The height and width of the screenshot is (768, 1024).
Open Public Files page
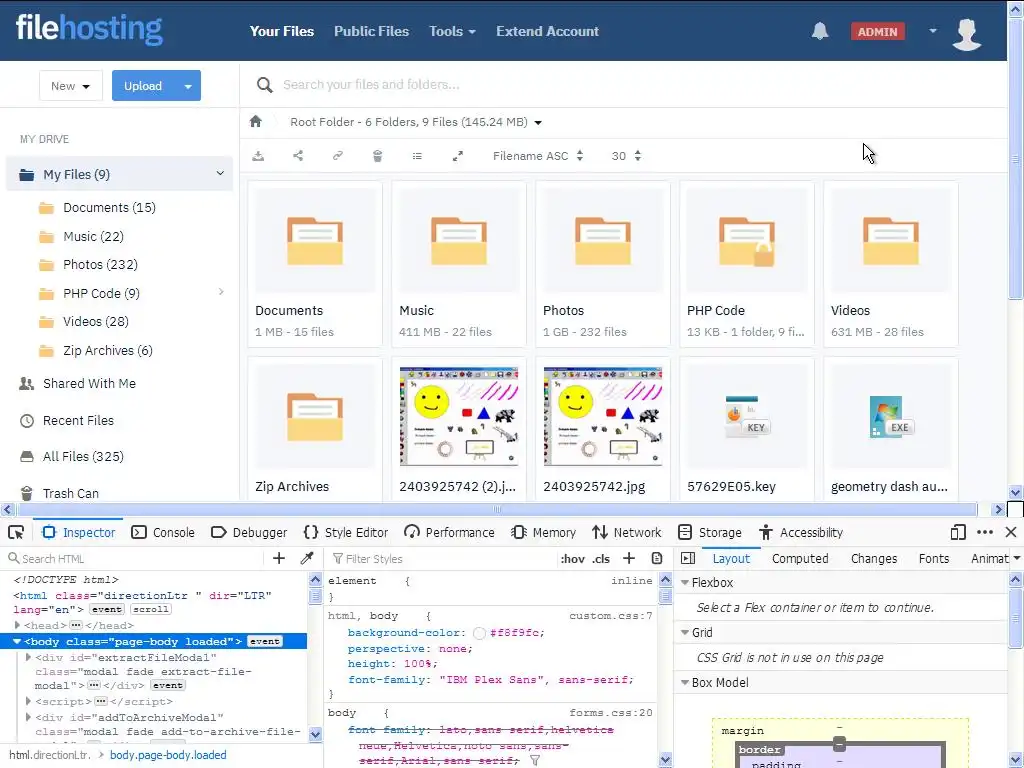pos(371,31)
